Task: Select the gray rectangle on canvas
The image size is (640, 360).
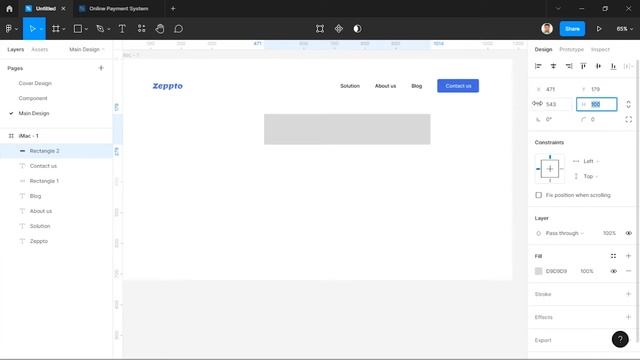Action: pos(347,129)
